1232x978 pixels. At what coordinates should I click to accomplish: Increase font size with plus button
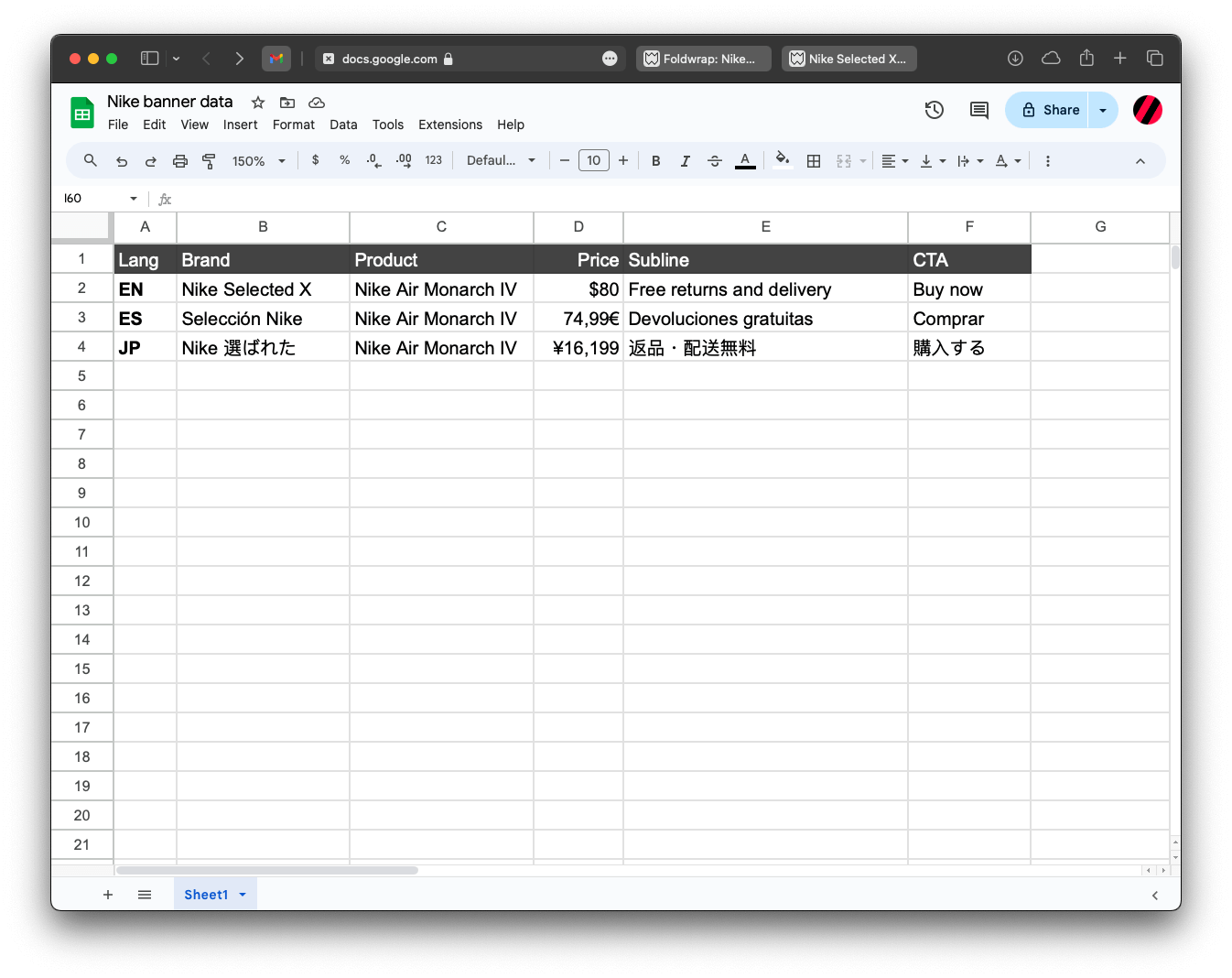623,160
